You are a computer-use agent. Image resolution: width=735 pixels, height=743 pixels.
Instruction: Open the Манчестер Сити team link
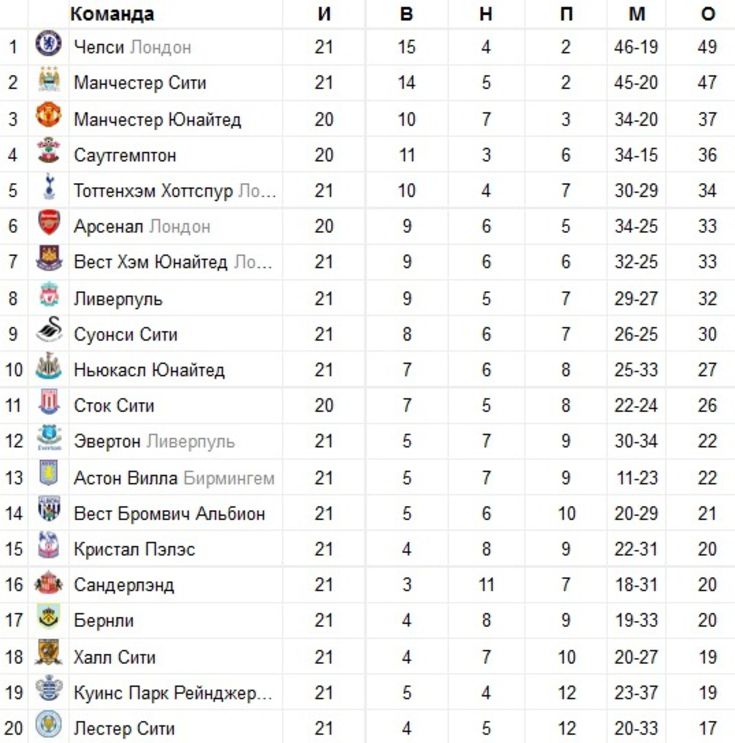140,82
